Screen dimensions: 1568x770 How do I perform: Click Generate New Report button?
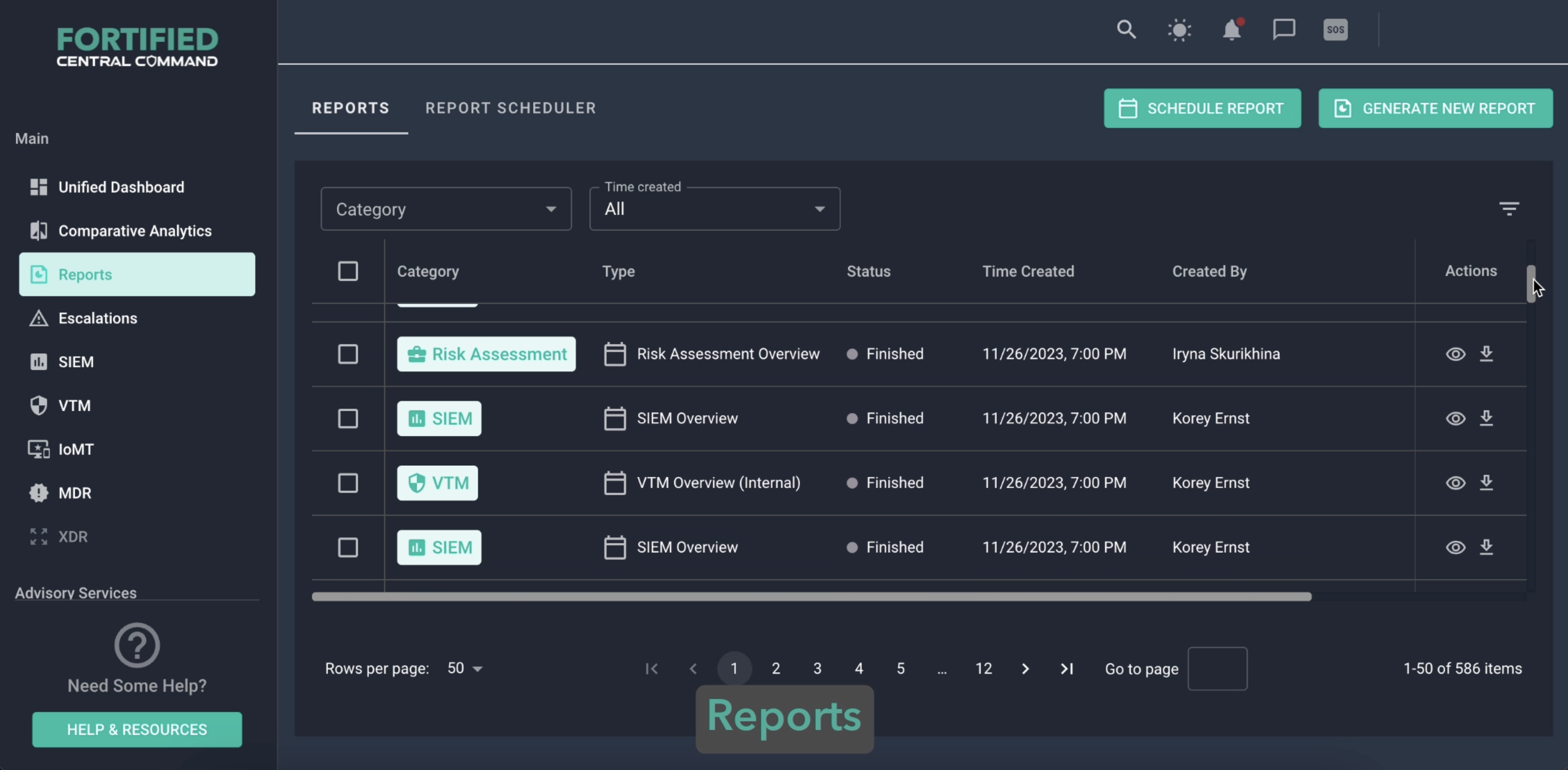pyautogui.click(x=1435, y=108)
